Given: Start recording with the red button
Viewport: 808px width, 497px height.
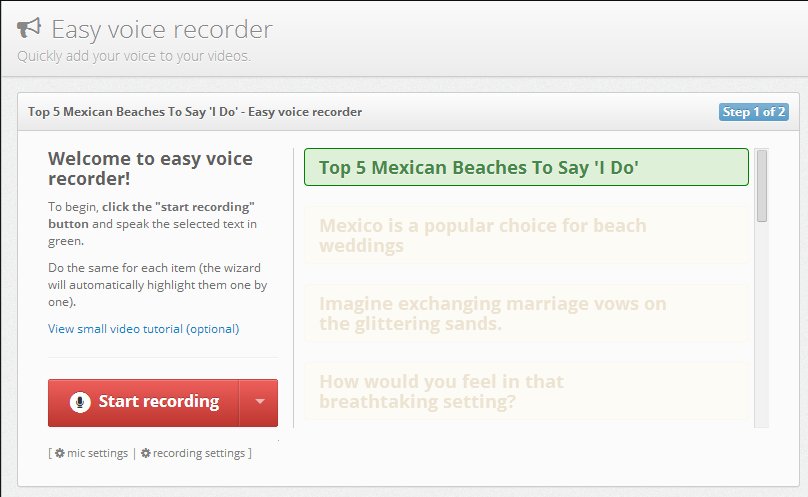Looking at the screenshot, I should [x=143, y=403].
